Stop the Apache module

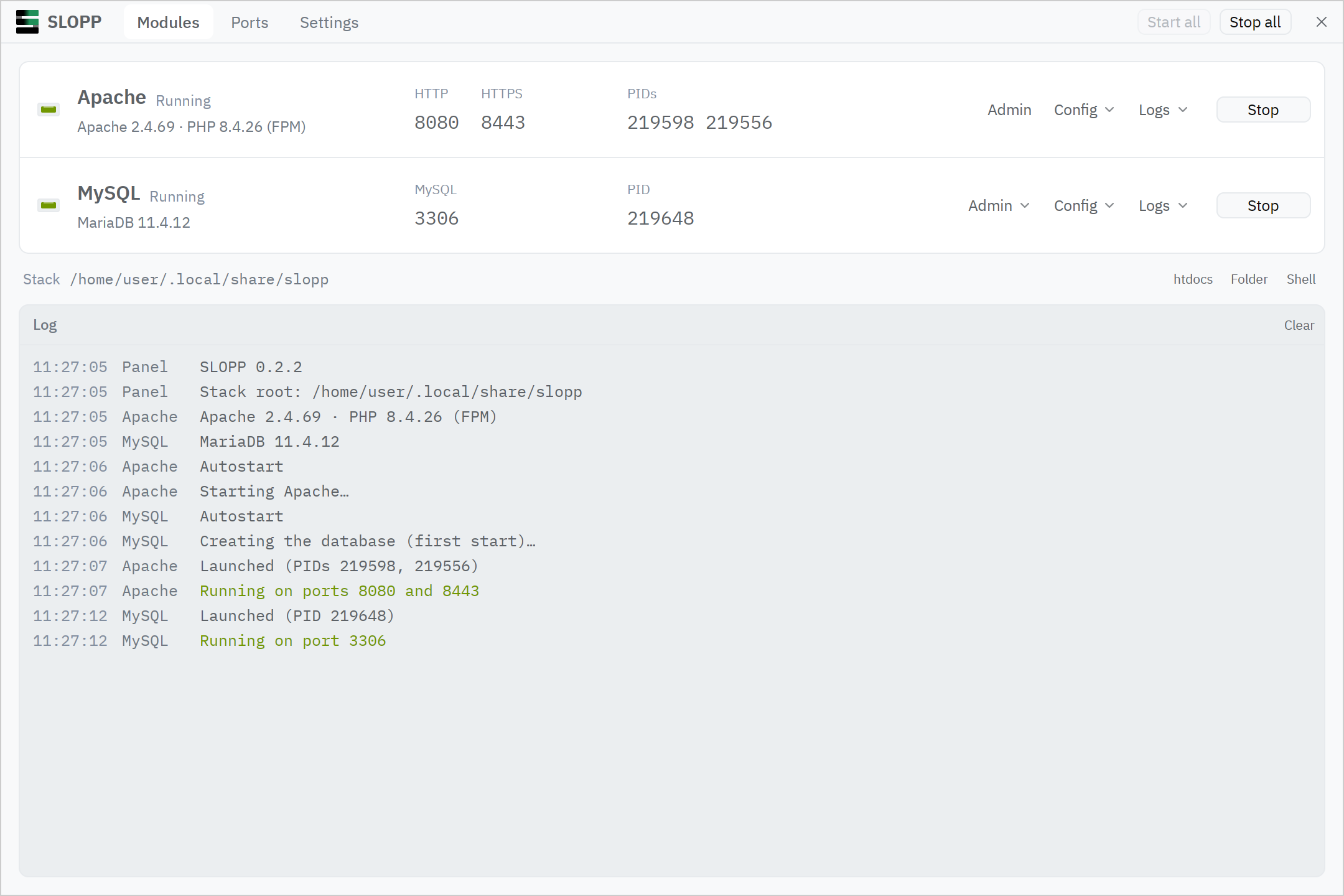pos(1263,110)
